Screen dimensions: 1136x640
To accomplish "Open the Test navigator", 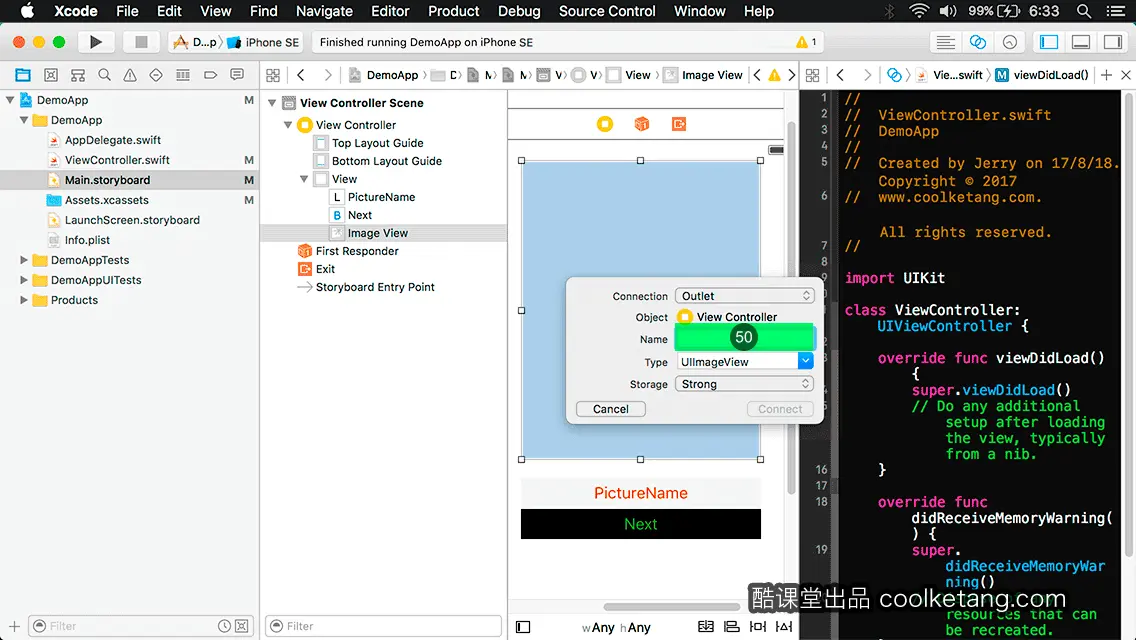I will [156, 75].
